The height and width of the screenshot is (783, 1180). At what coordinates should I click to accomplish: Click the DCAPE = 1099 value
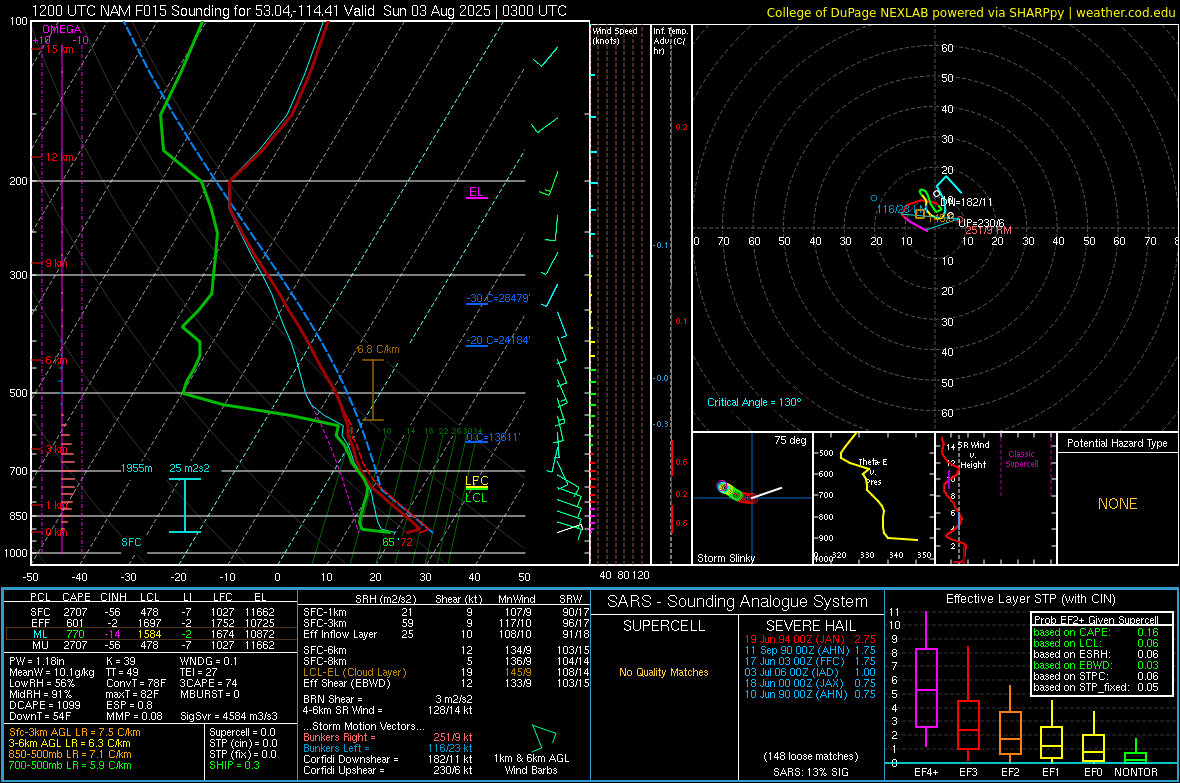pos(44,705)
